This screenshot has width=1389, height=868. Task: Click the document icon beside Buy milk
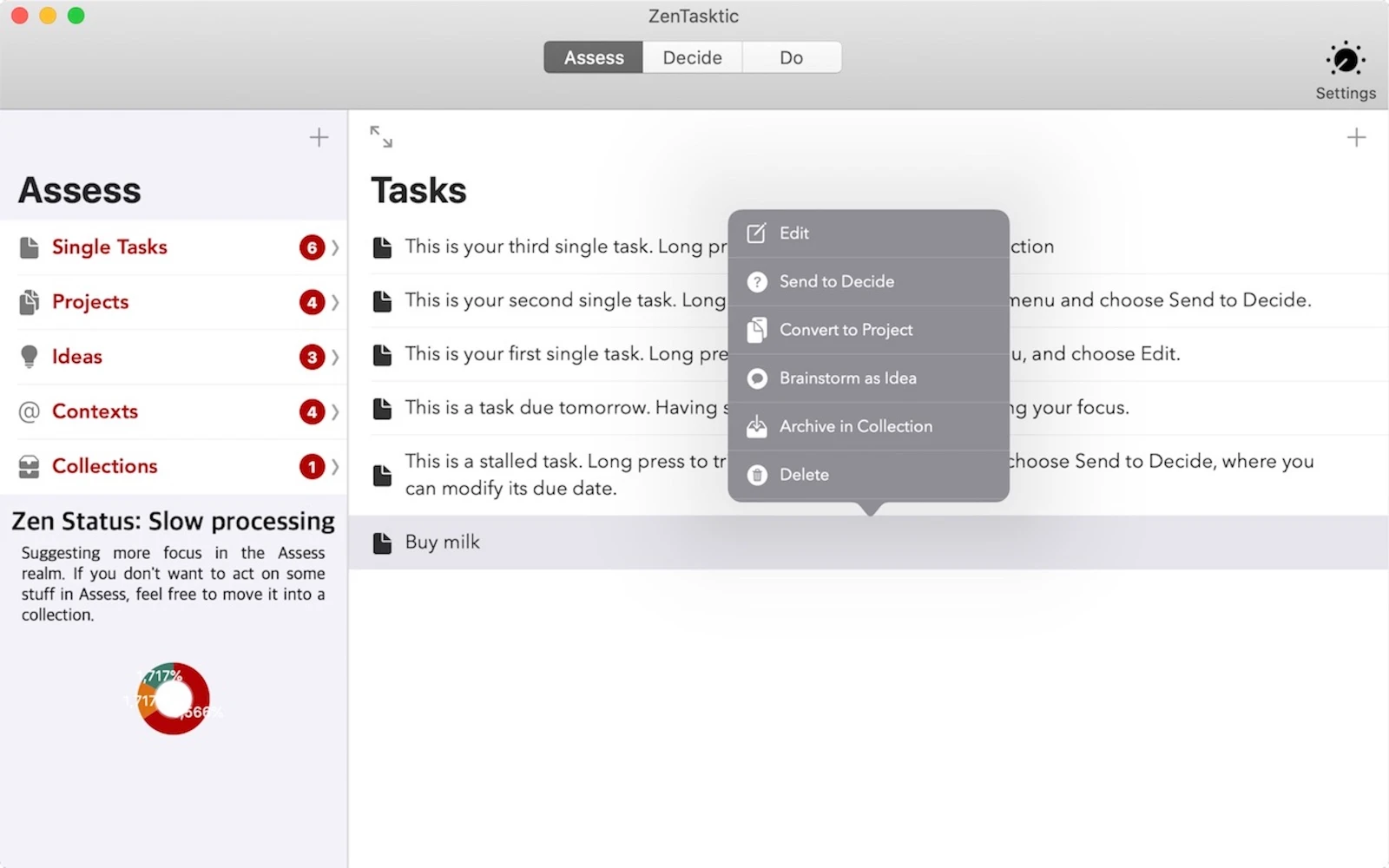382,543
